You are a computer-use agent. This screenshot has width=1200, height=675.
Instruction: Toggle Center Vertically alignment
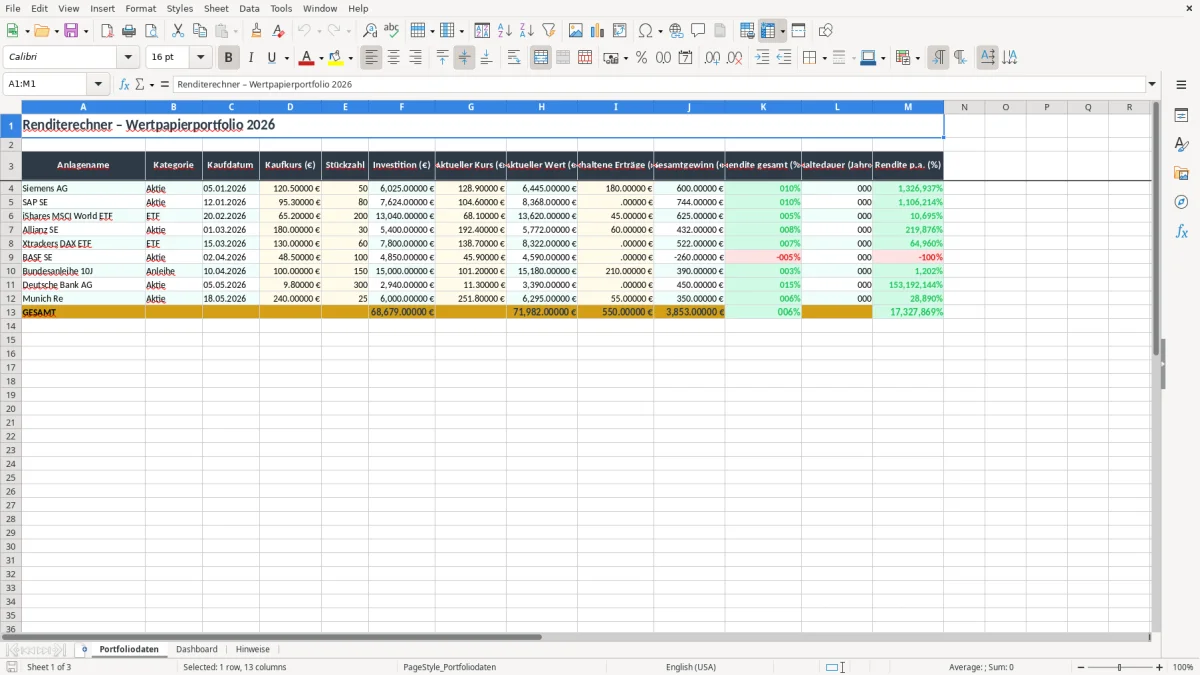[x=464, y=58]
